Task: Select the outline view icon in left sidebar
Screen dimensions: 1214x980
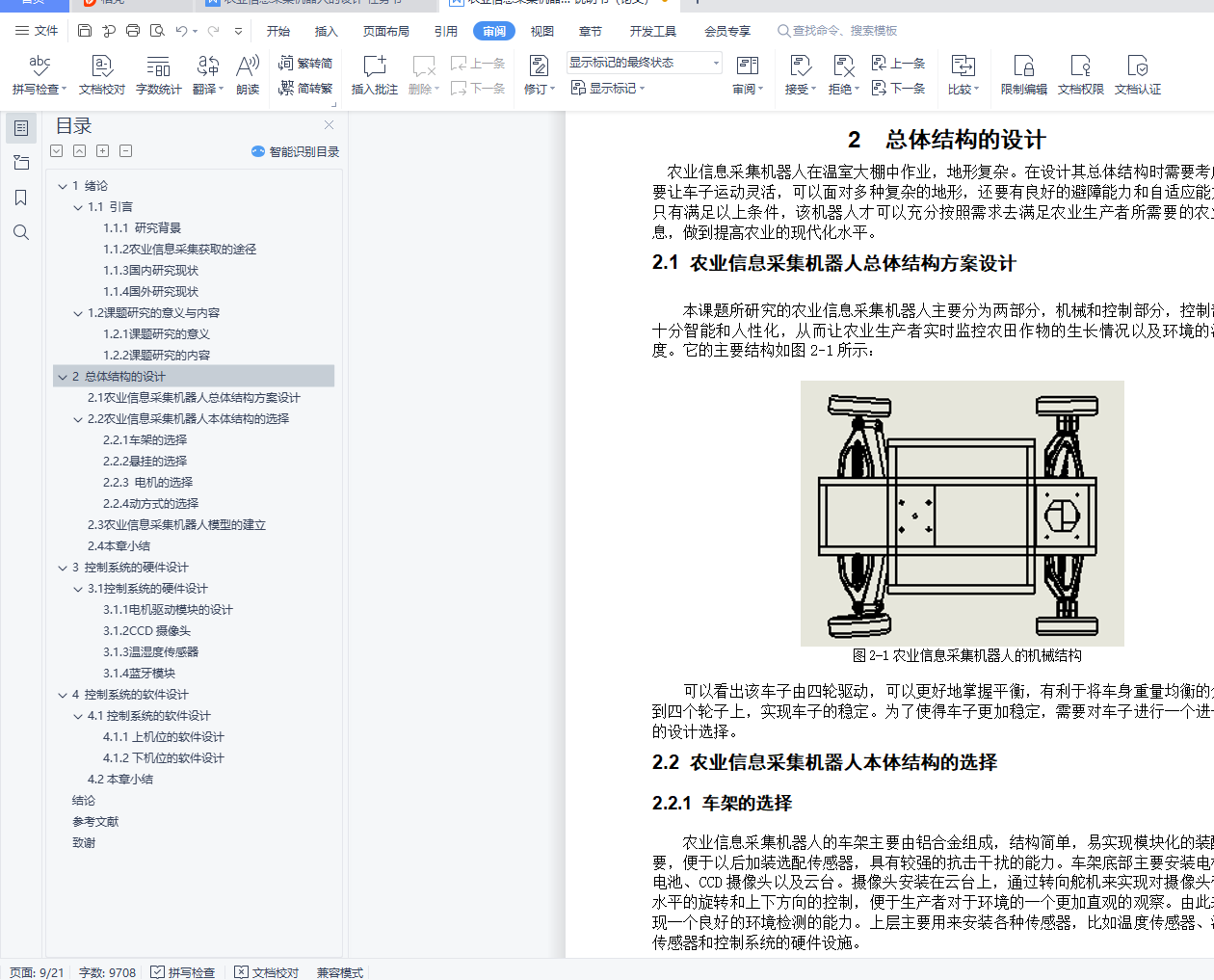Action: (21, 128)
